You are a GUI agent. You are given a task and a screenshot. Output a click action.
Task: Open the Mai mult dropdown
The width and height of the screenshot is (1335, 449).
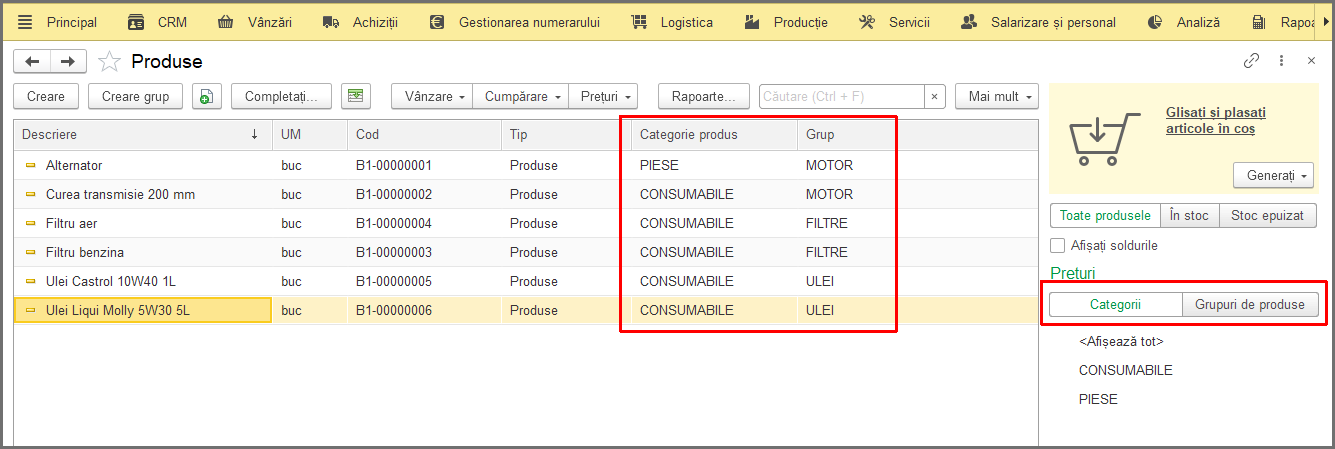(997, 97)
